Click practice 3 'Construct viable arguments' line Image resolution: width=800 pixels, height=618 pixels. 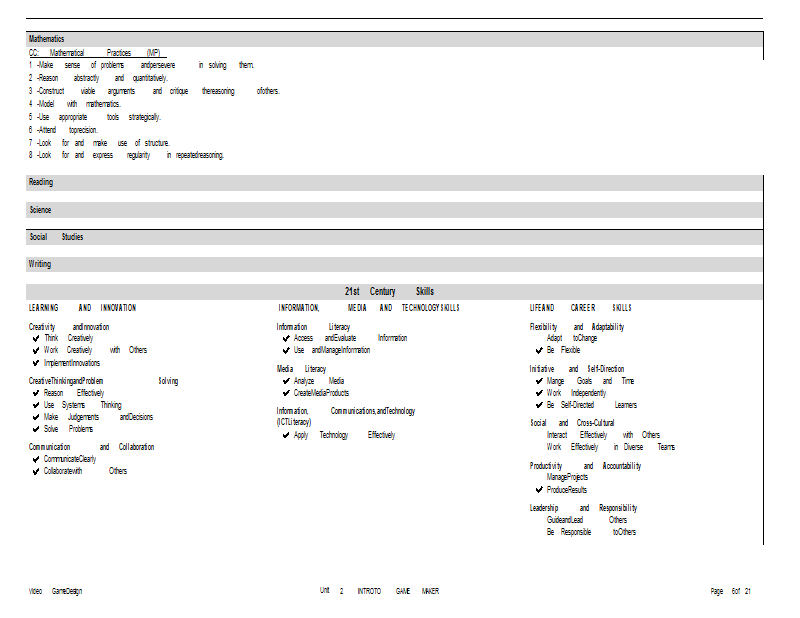(x=154, y=91)
